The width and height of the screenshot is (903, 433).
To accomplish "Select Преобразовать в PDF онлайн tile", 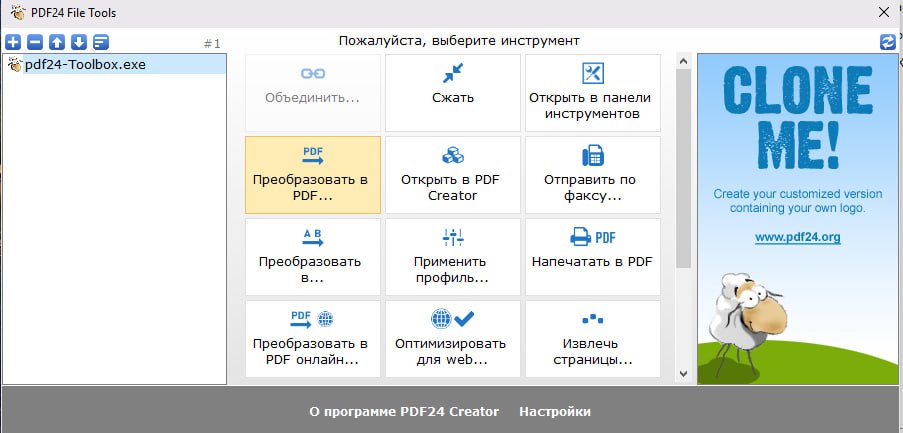I will (313, 339).
